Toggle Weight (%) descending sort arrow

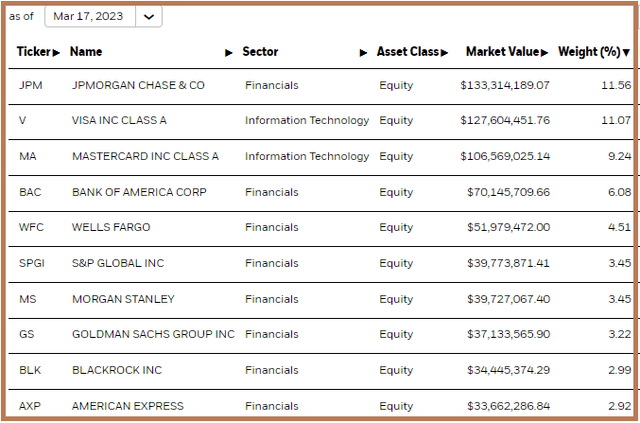click(x=627, y=53)
